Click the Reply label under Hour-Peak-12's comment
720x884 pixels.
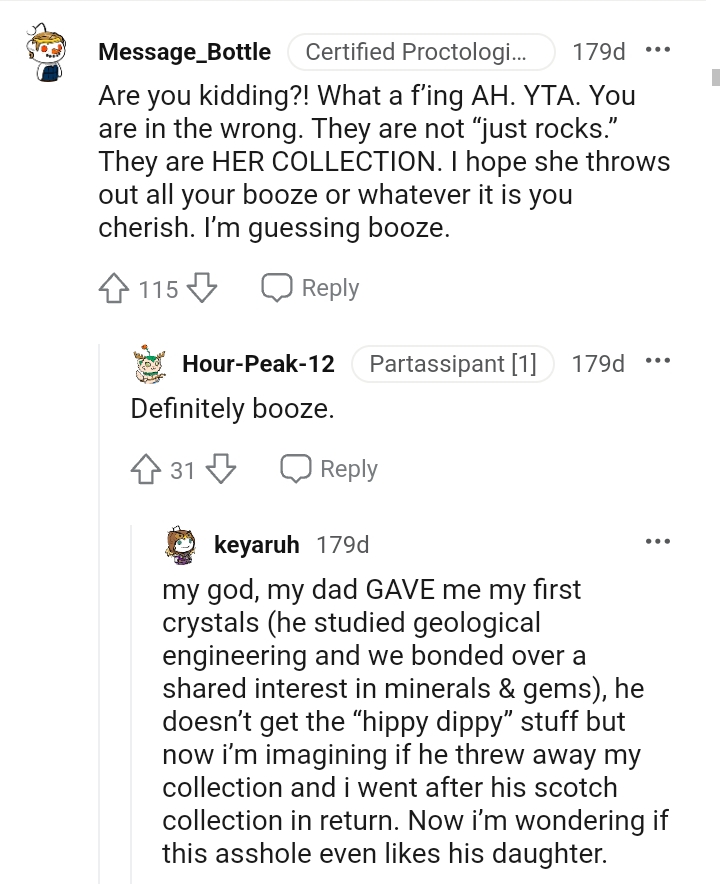[x=349, y=468]
